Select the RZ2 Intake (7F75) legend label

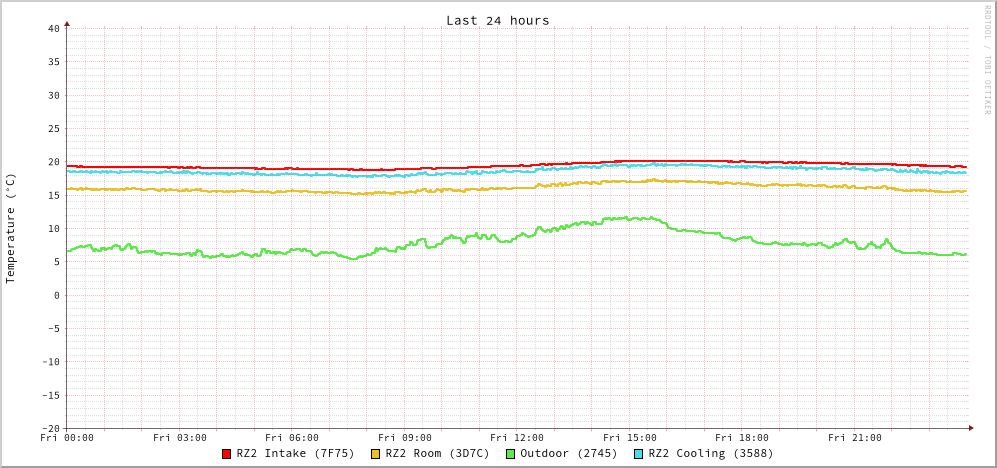coord(295,454)
